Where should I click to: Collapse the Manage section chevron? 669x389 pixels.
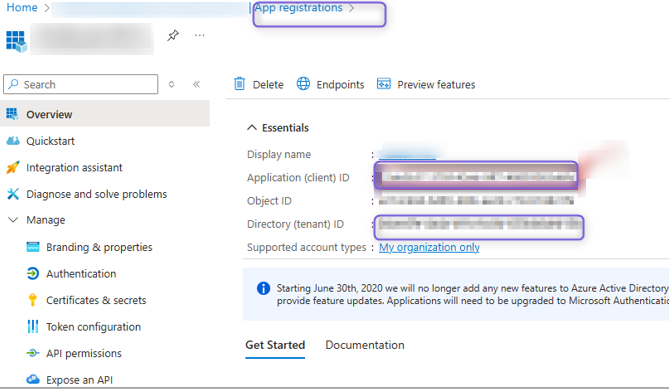click(13, 220)
